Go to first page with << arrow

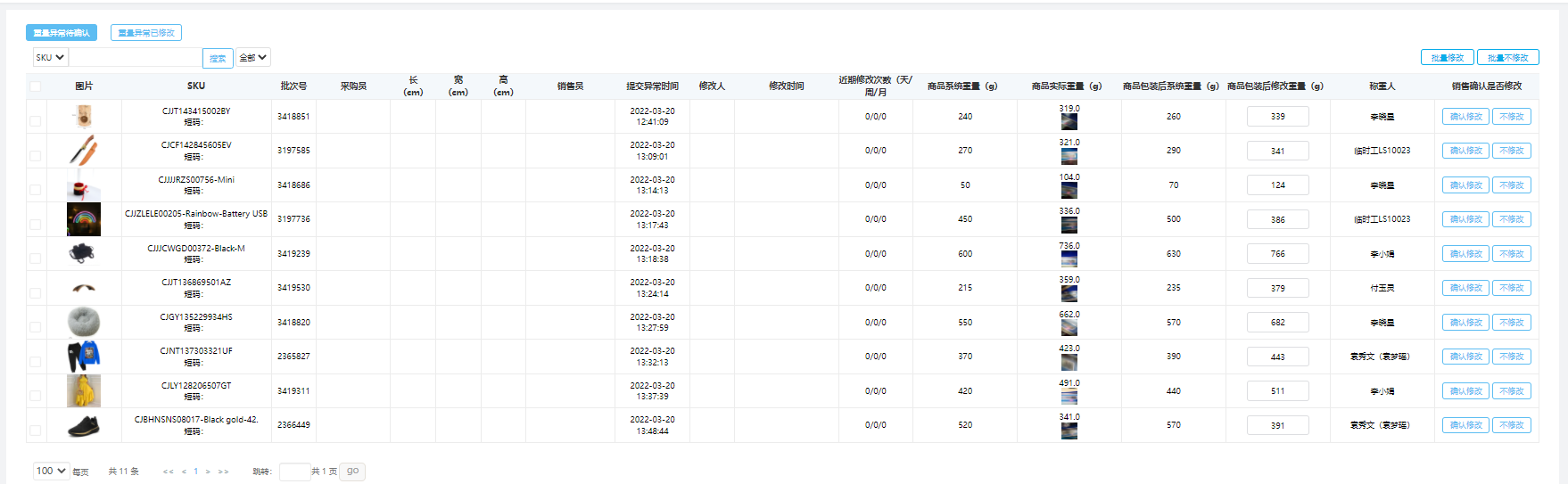pyautogui.click(x=168, y=472)
